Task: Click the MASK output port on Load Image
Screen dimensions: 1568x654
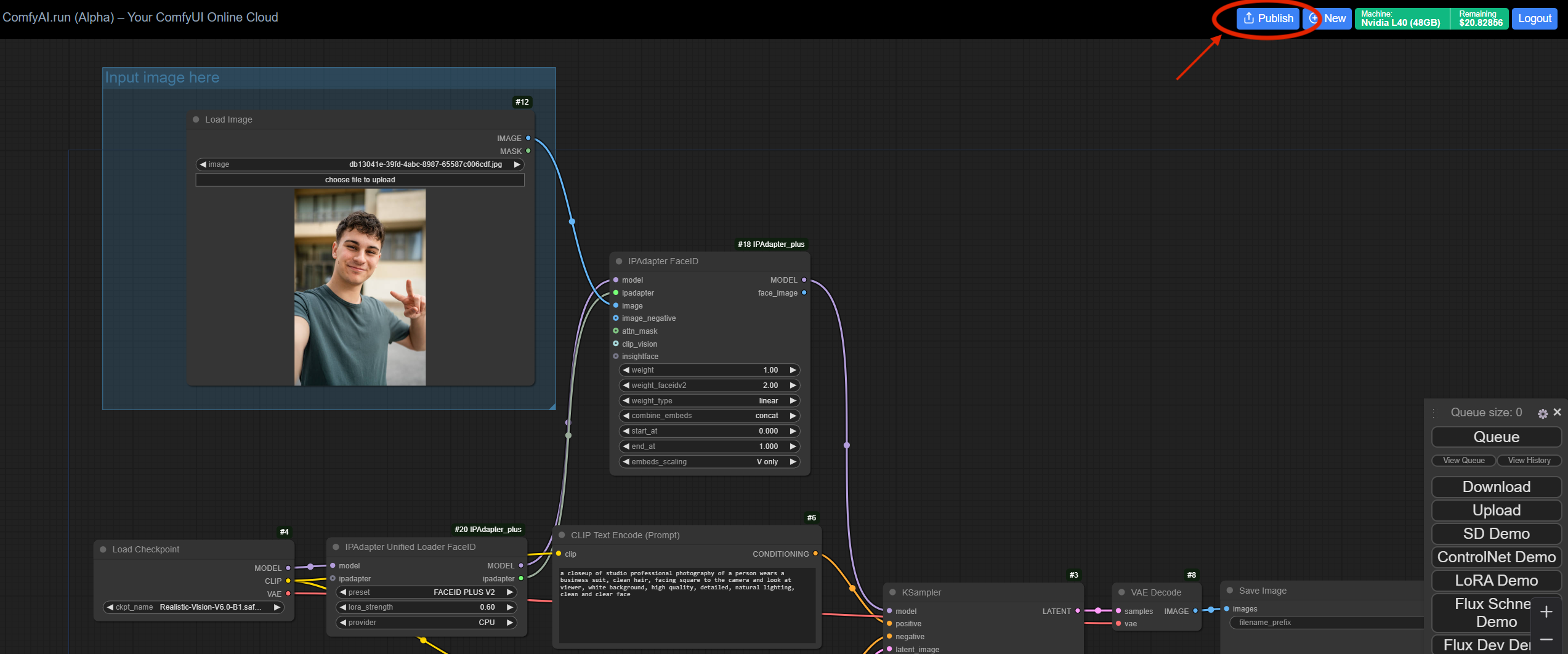Action: click(528, 151)
